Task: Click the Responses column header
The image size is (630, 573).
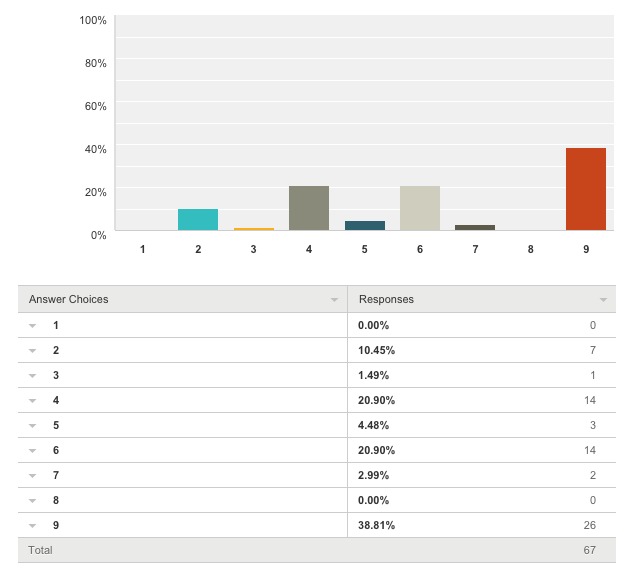Action: (386, 300)
